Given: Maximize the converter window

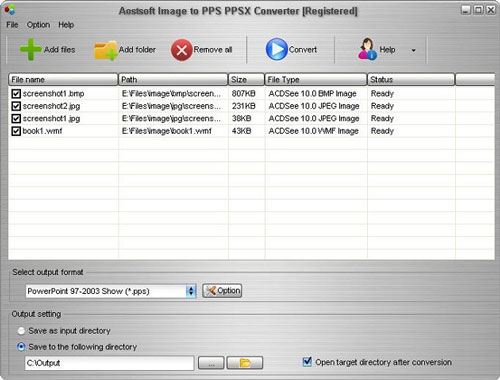Looking at the screenshot, I should [x=478, y=10].
